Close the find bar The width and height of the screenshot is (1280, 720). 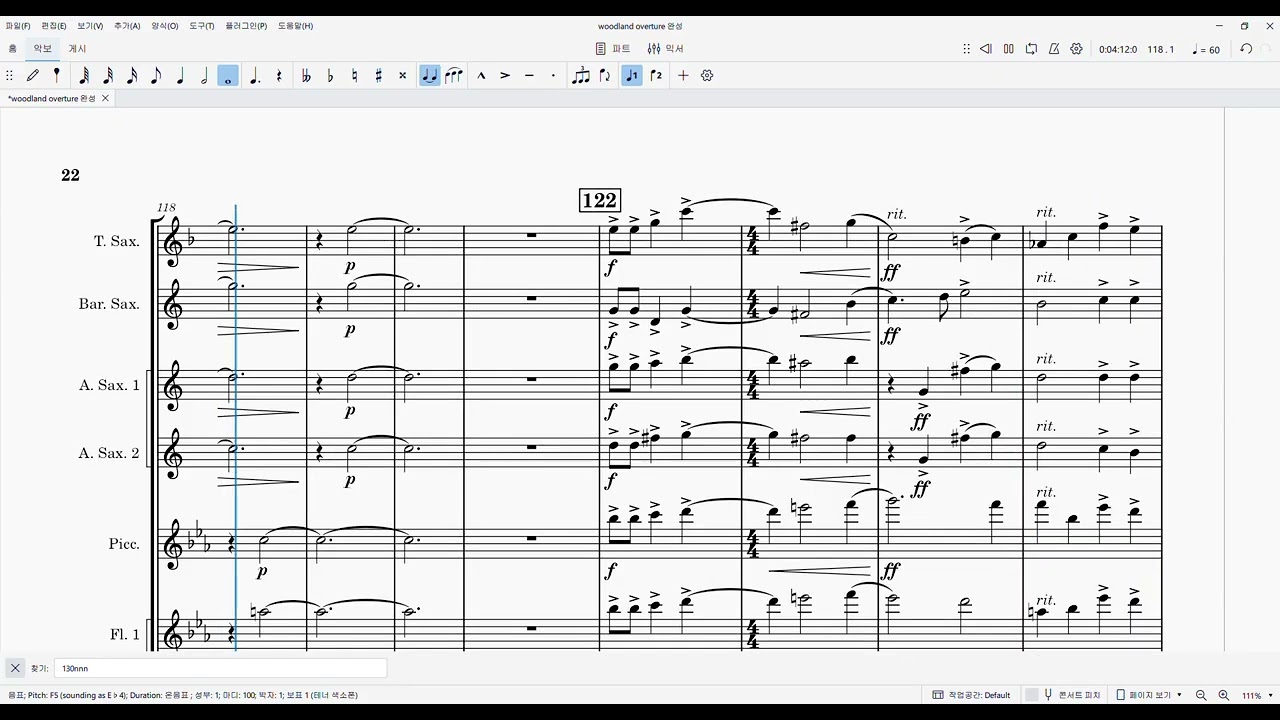15,668
